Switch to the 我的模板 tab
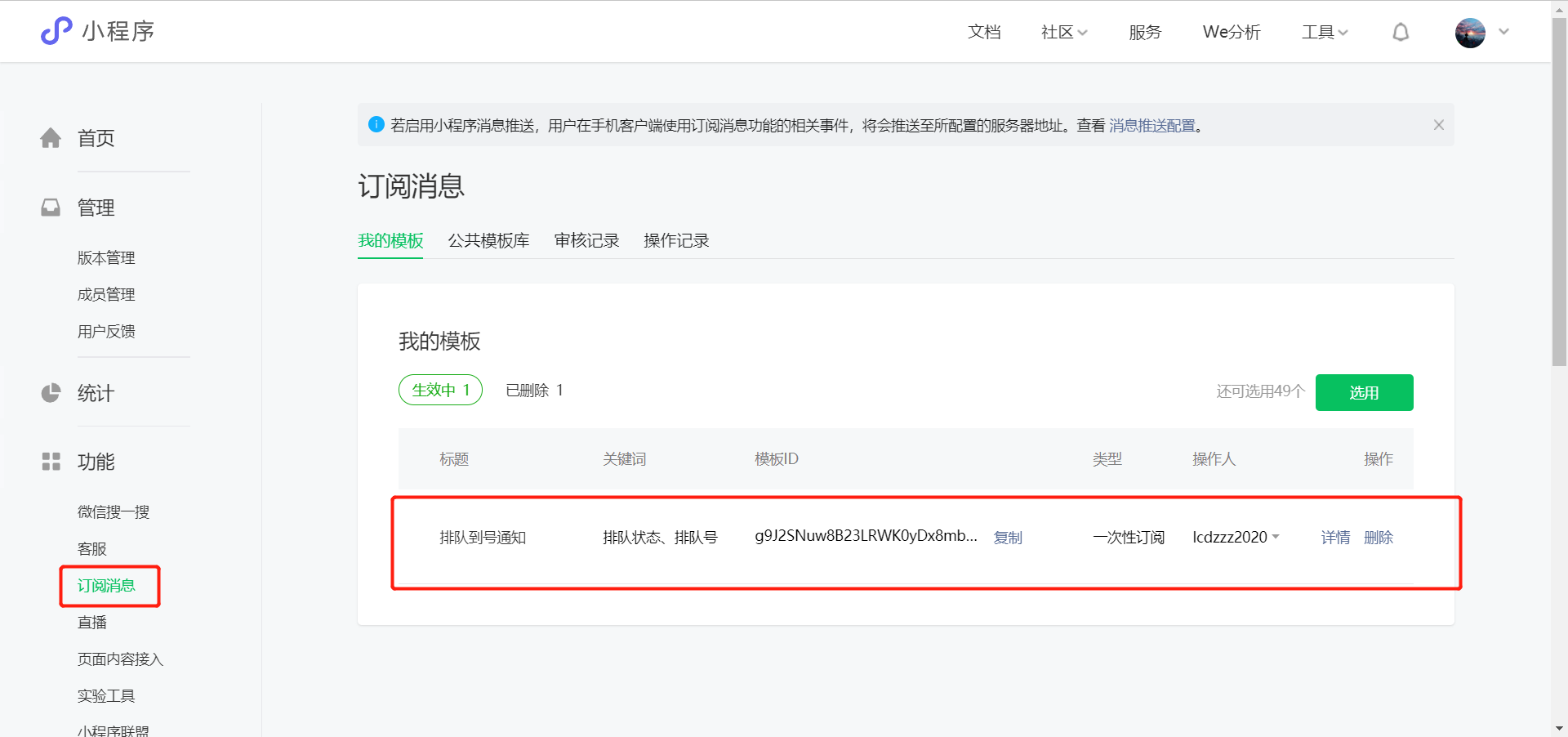The image size is (1568, 737). pos(390,240)
